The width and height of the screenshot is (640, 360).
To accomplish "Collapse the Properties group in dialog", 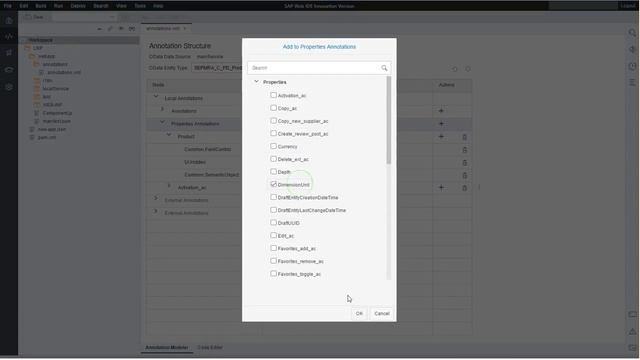I will click(256, 82).
